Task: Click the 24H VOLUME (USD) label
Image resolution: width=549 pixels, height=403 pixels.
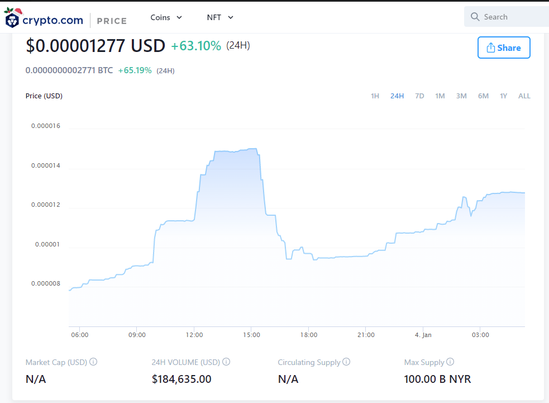Action: [x=186, y=362]
